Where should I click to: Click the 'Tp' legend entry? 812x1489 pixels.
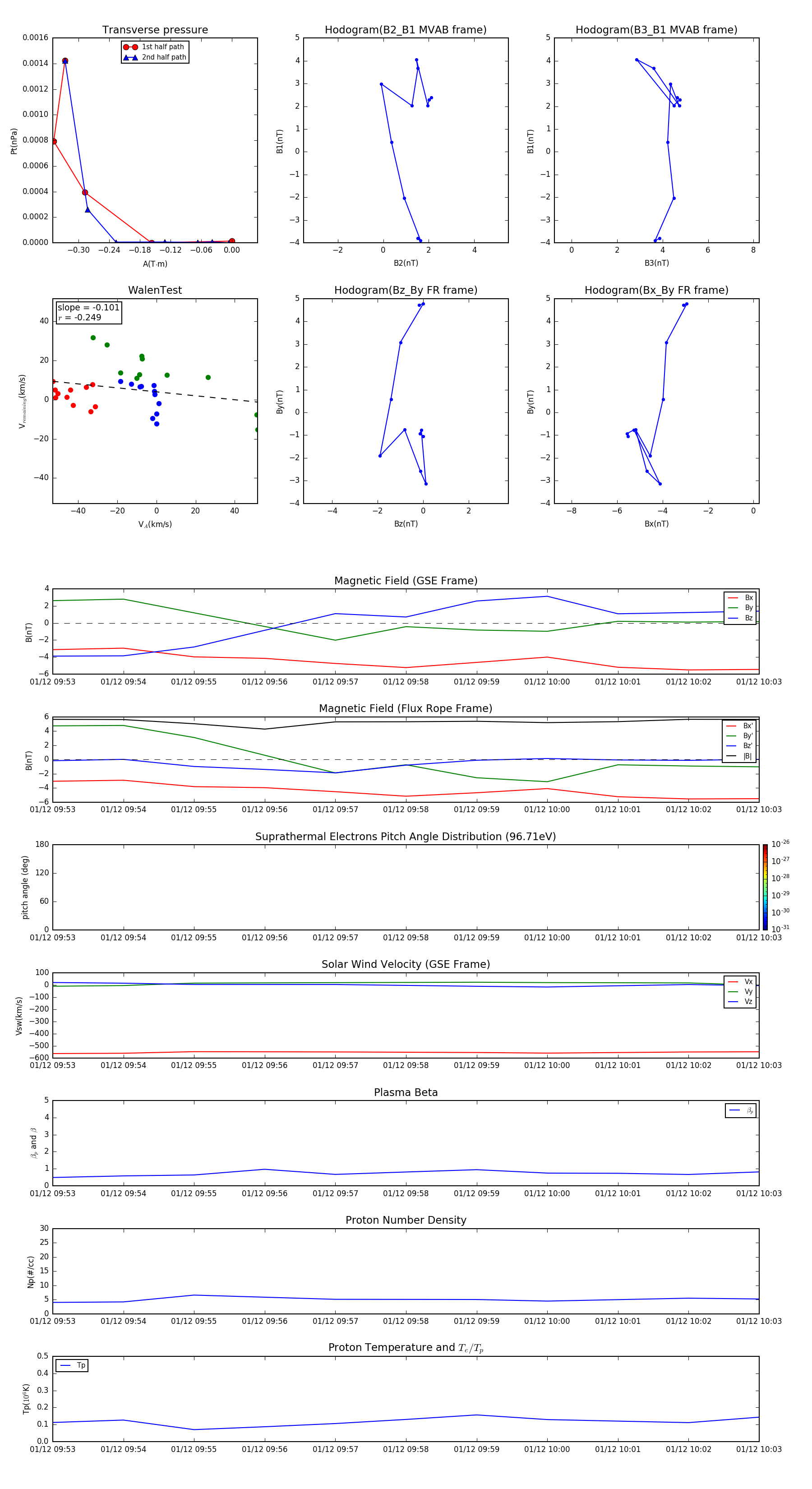point(72,1365)
